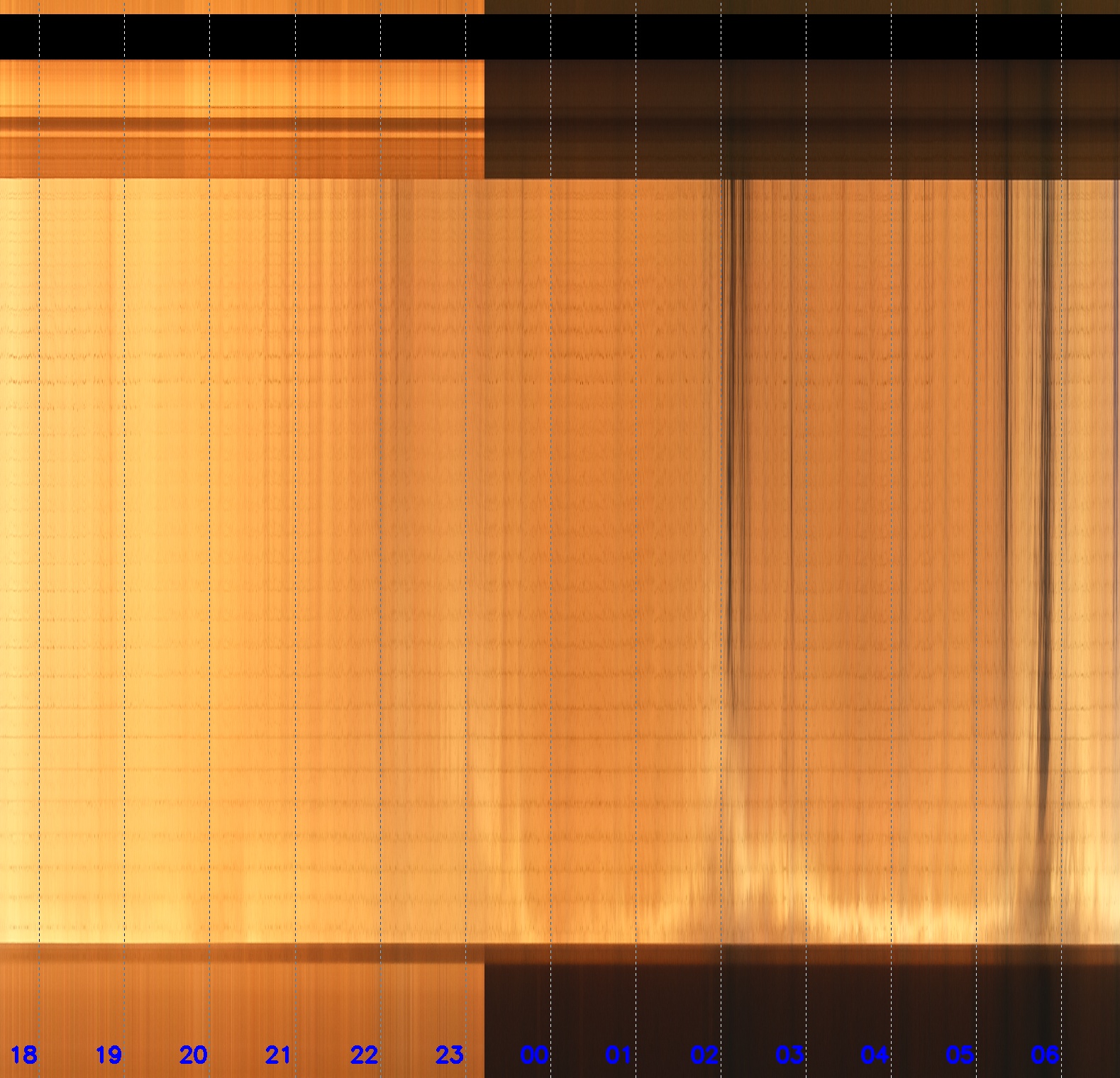Click the 20 hour label
The image size is (1120, 1078).
pyautogui.click(x=193, y=1055)
